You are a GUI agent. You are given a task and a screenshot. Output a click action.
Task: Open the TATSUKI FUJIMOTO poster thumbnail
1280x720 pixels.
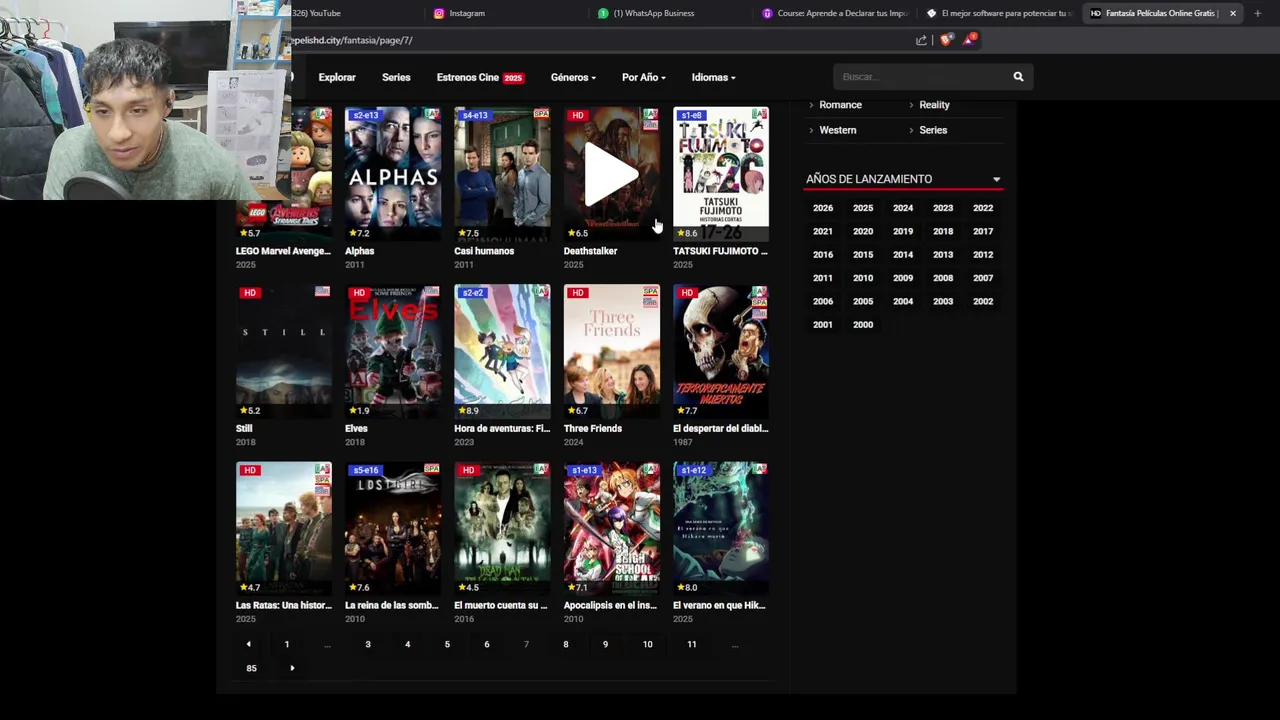tap(721, 174)
